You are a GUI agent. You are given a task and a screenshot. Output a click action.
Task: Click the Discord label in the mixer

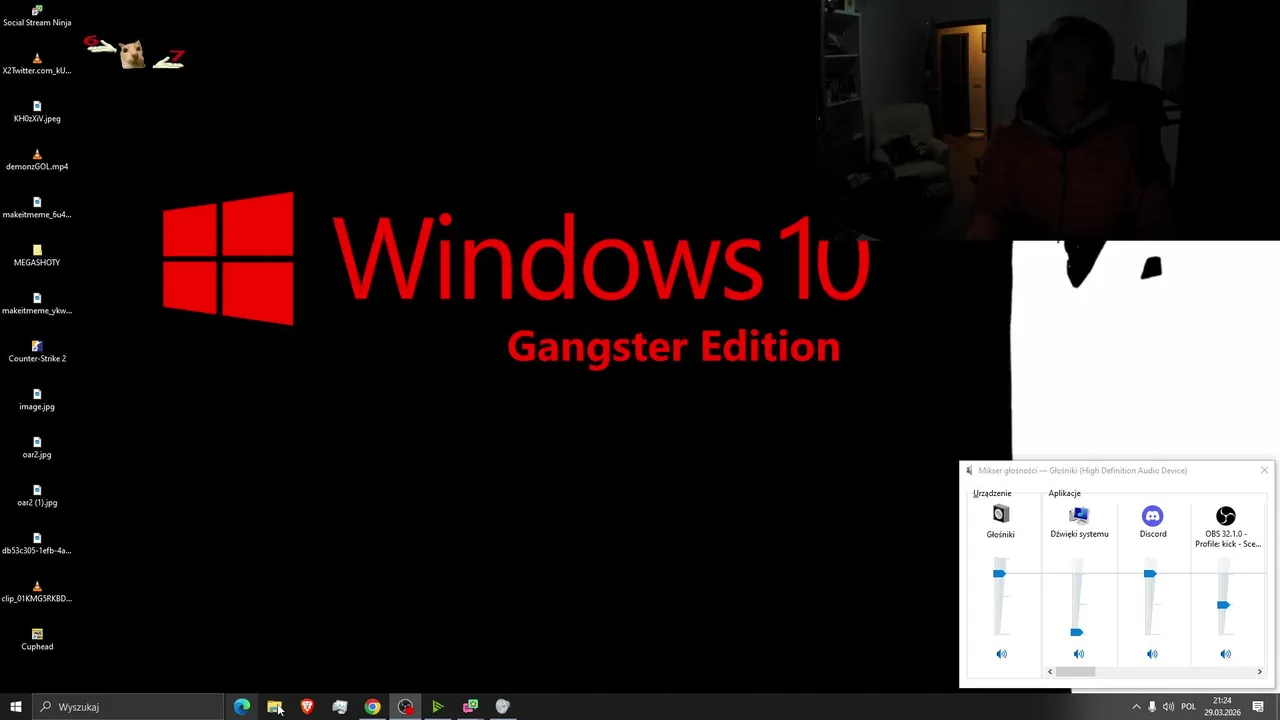[x=1153, y=534]
